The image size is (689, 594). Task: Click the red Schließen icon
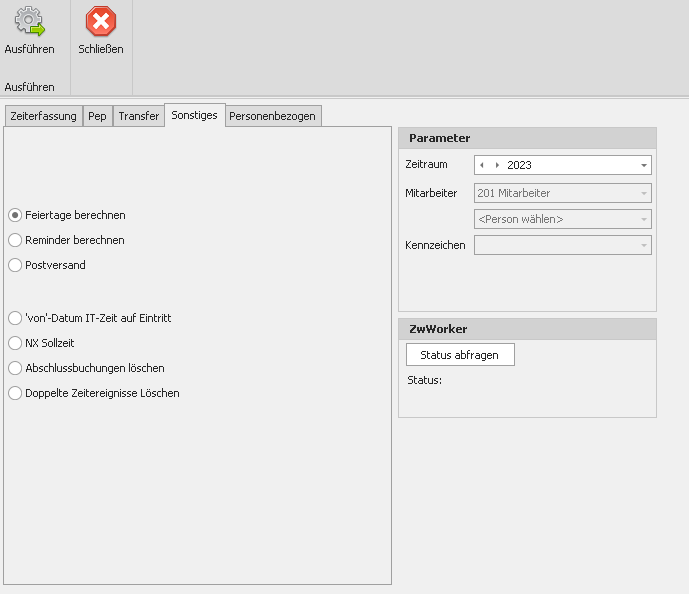[100, 22]
